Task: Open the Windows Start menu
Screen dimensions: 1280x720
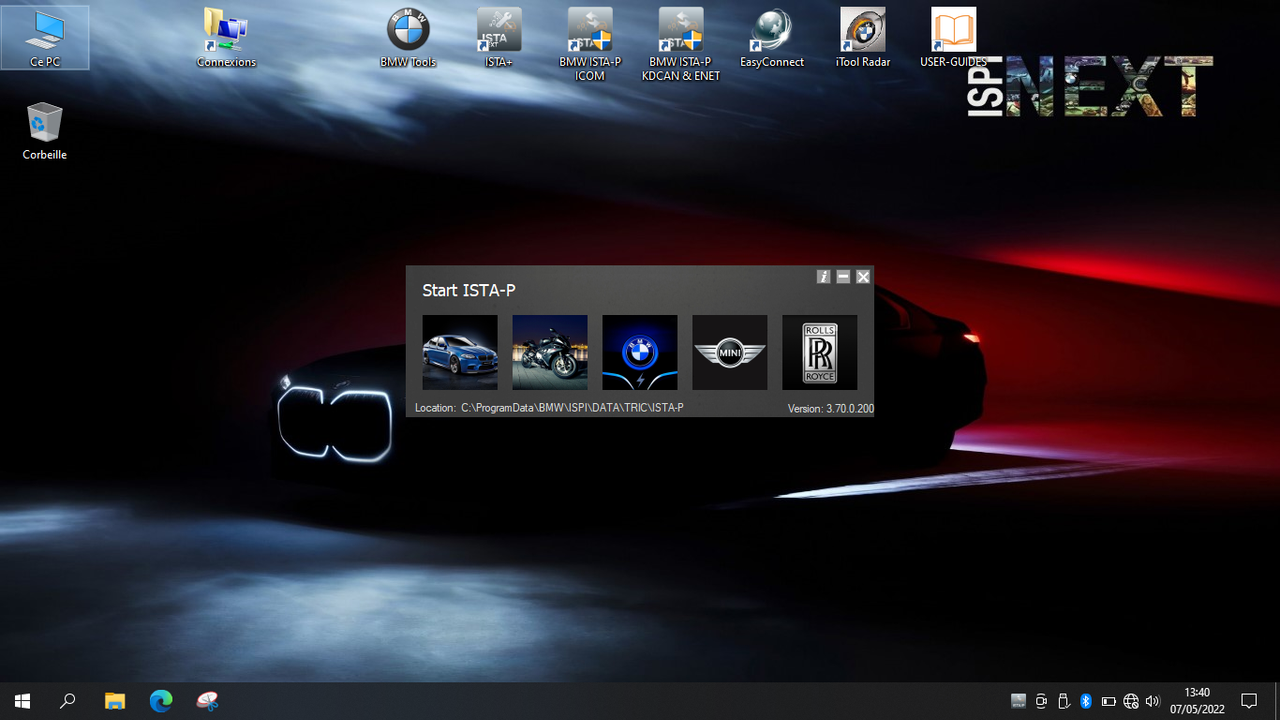Action: click(22, 701)
